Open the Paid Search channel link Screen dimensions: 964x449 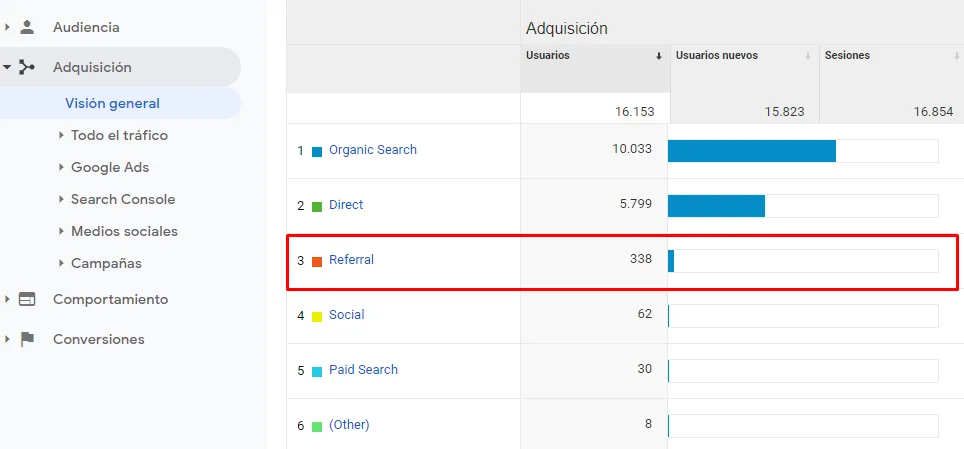[x=363, y=370]
